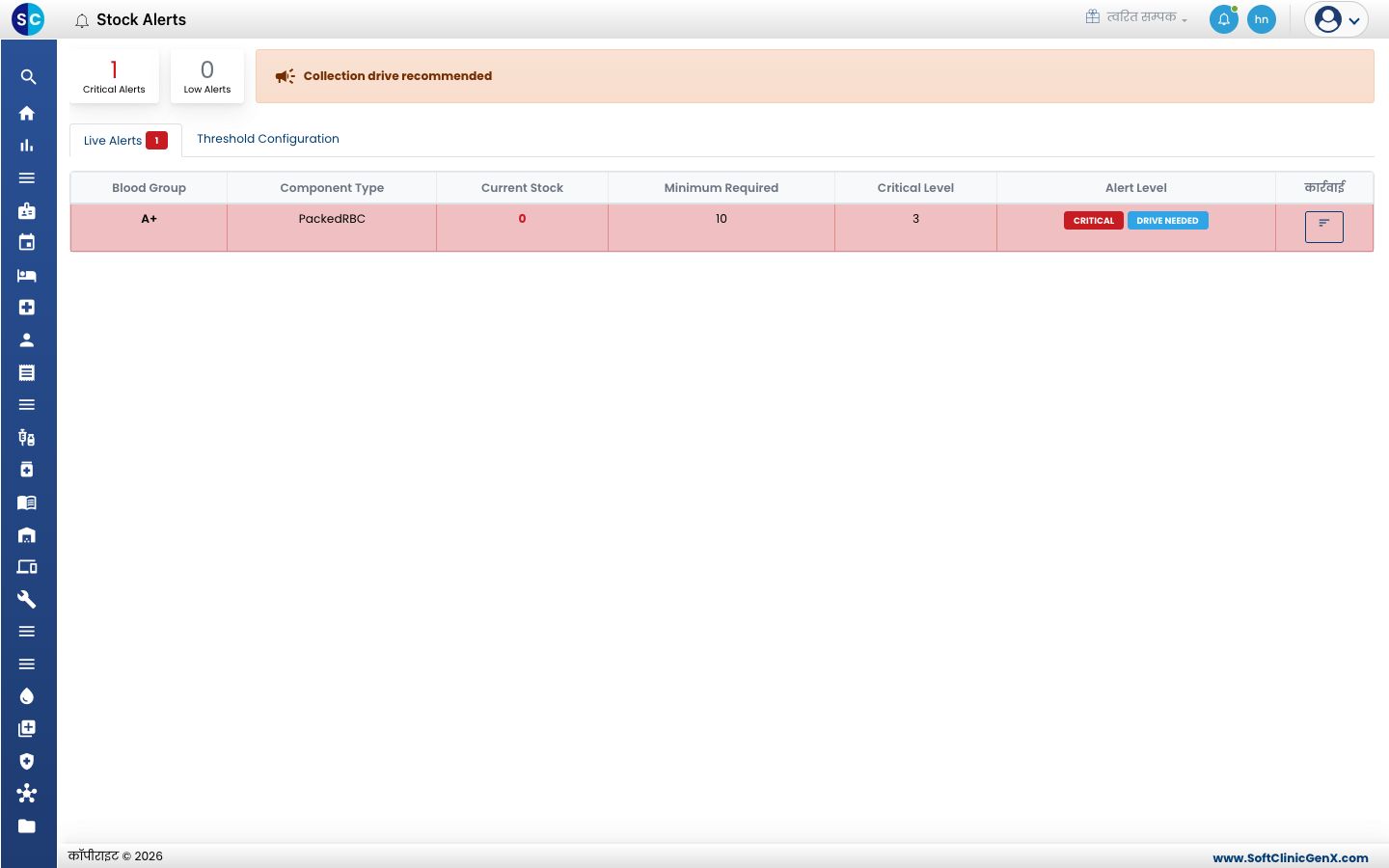The width and height of the screenshot is (1389, 868).
Task: Click the search icon in sidebar
Action: (x=28, y=77)
